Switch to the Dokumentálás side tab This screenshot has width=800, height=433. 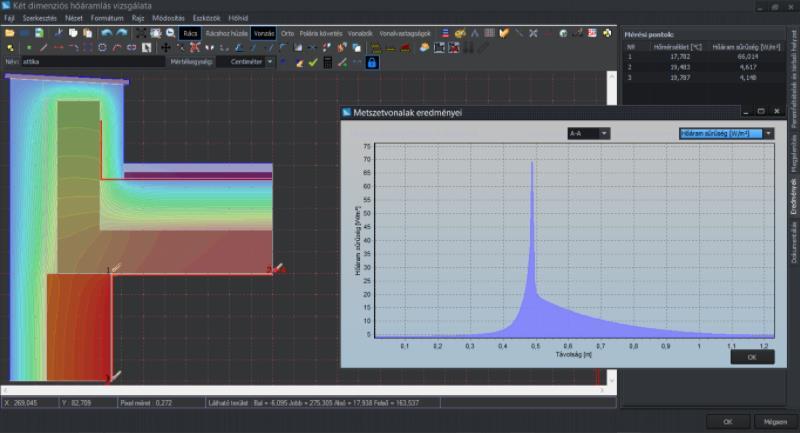793,242
